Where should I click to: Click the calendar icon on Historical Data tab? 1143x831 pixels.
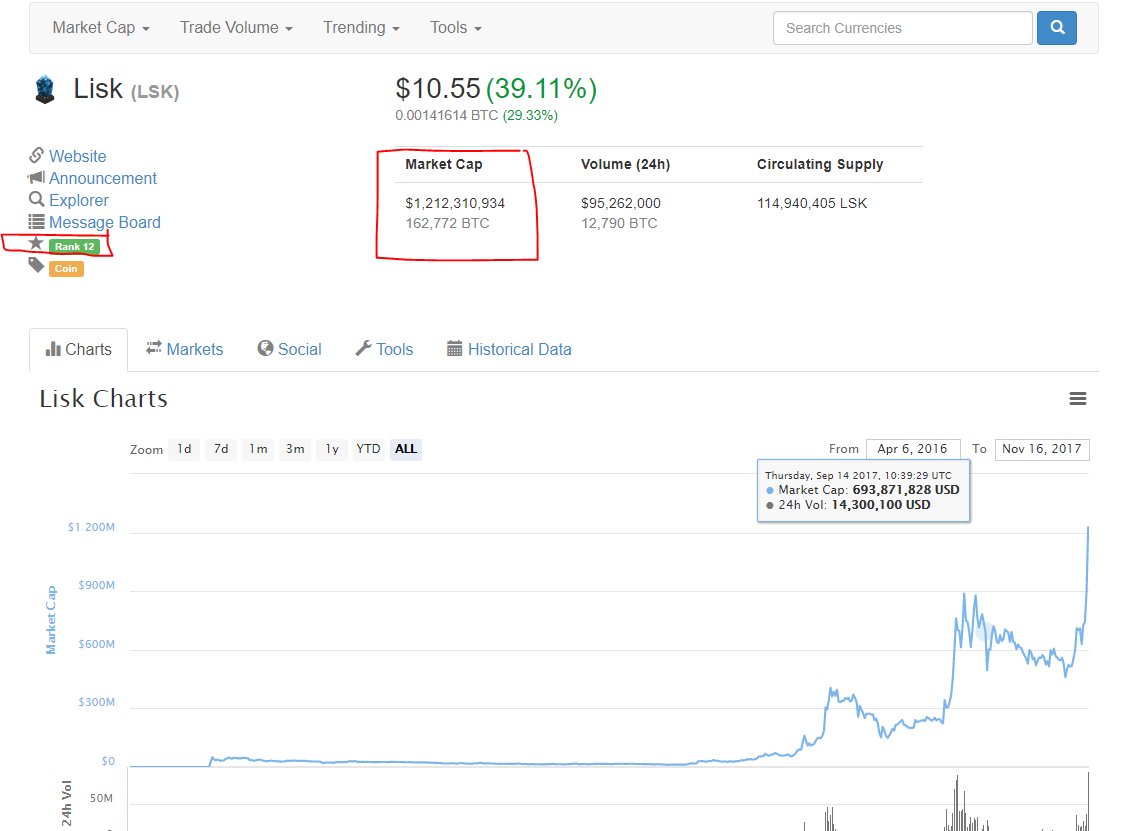click(x=454, y=348)
